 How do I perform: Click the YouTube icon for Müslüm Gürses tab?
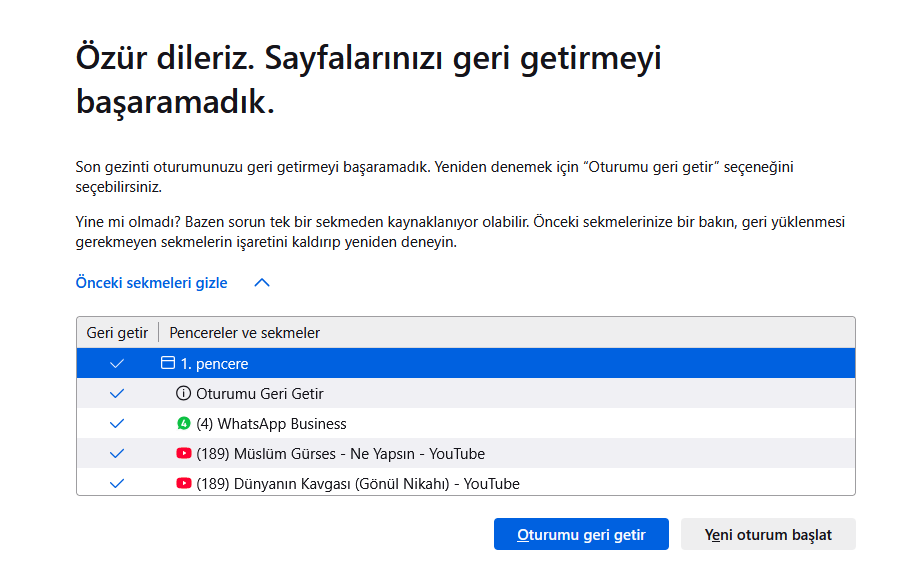pos(184,453)
